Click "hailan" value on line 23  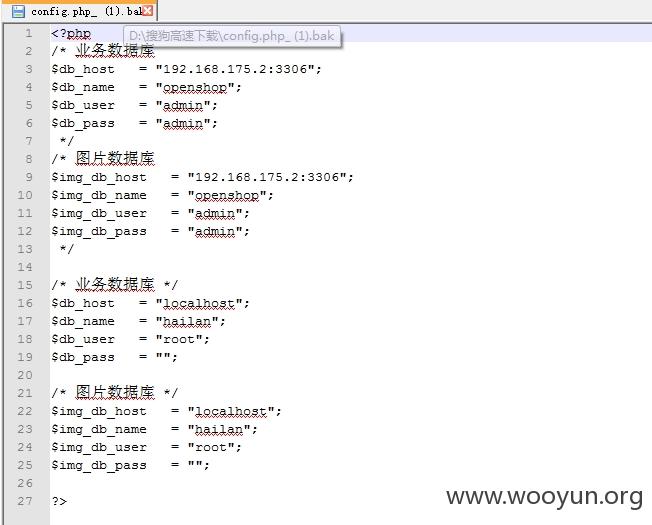click(219, 429)
